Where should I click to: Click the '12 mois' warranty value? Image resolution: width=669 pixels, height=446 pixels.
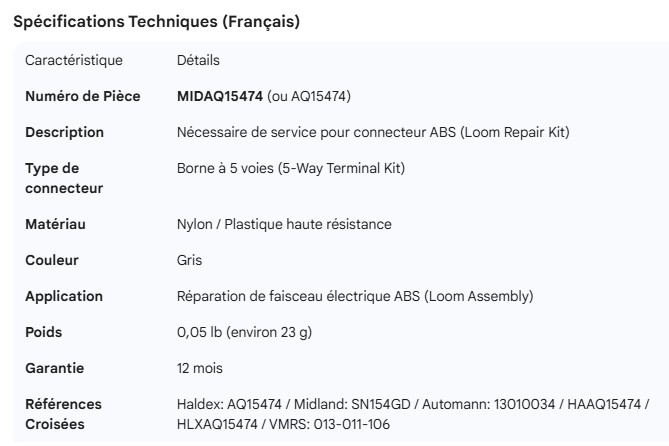[200, 368]
